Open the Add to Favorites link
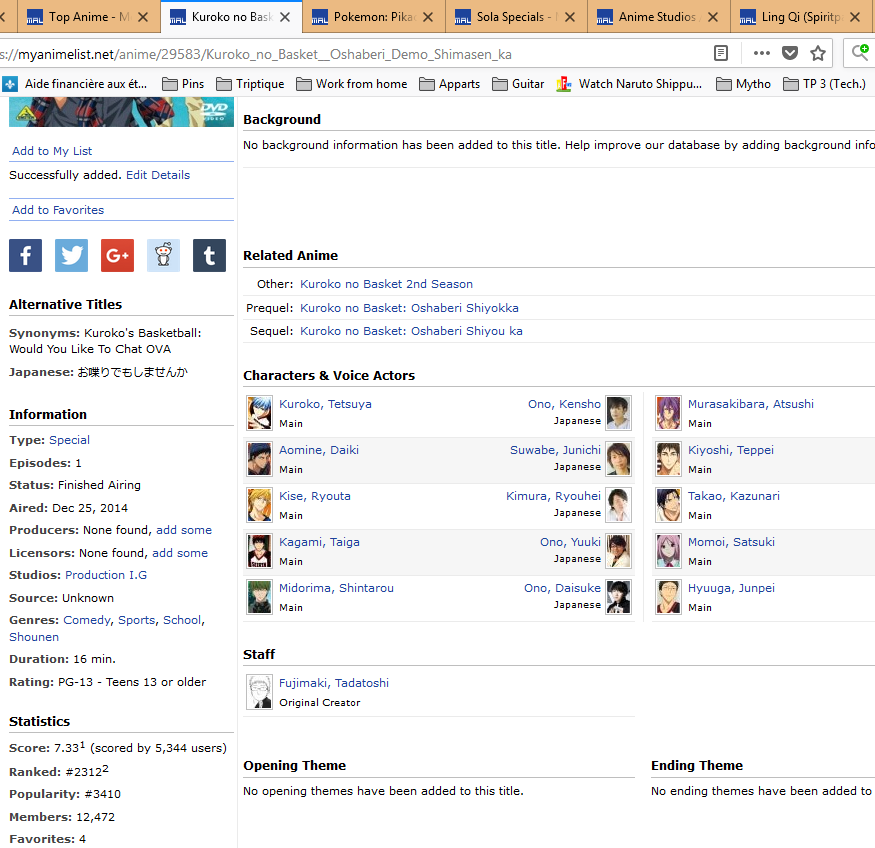 point(58,210)
